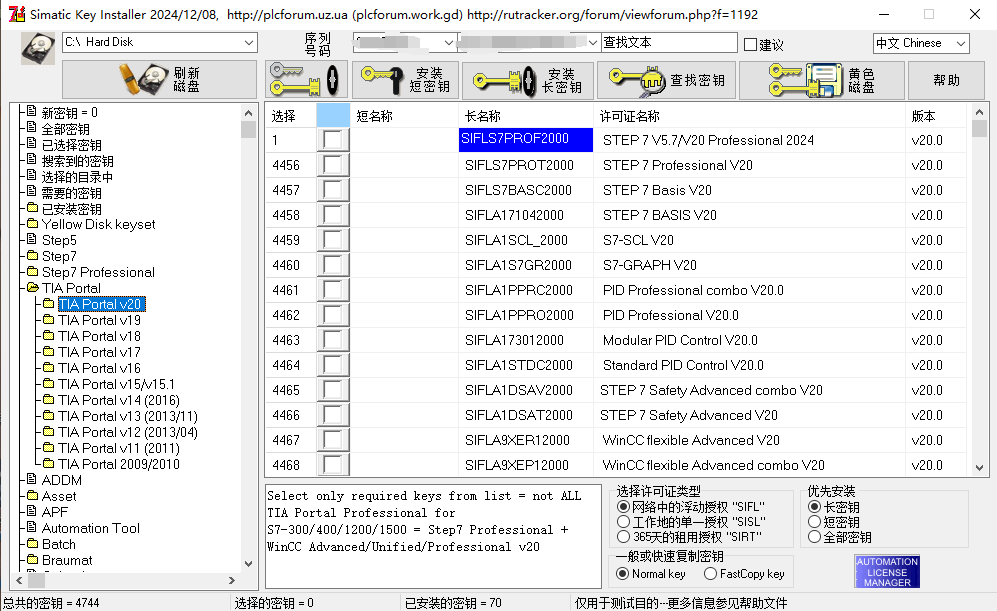Click the key icon button beside refresh
Image resolution: width=997 pixels, height=611 pixels.
306,79
